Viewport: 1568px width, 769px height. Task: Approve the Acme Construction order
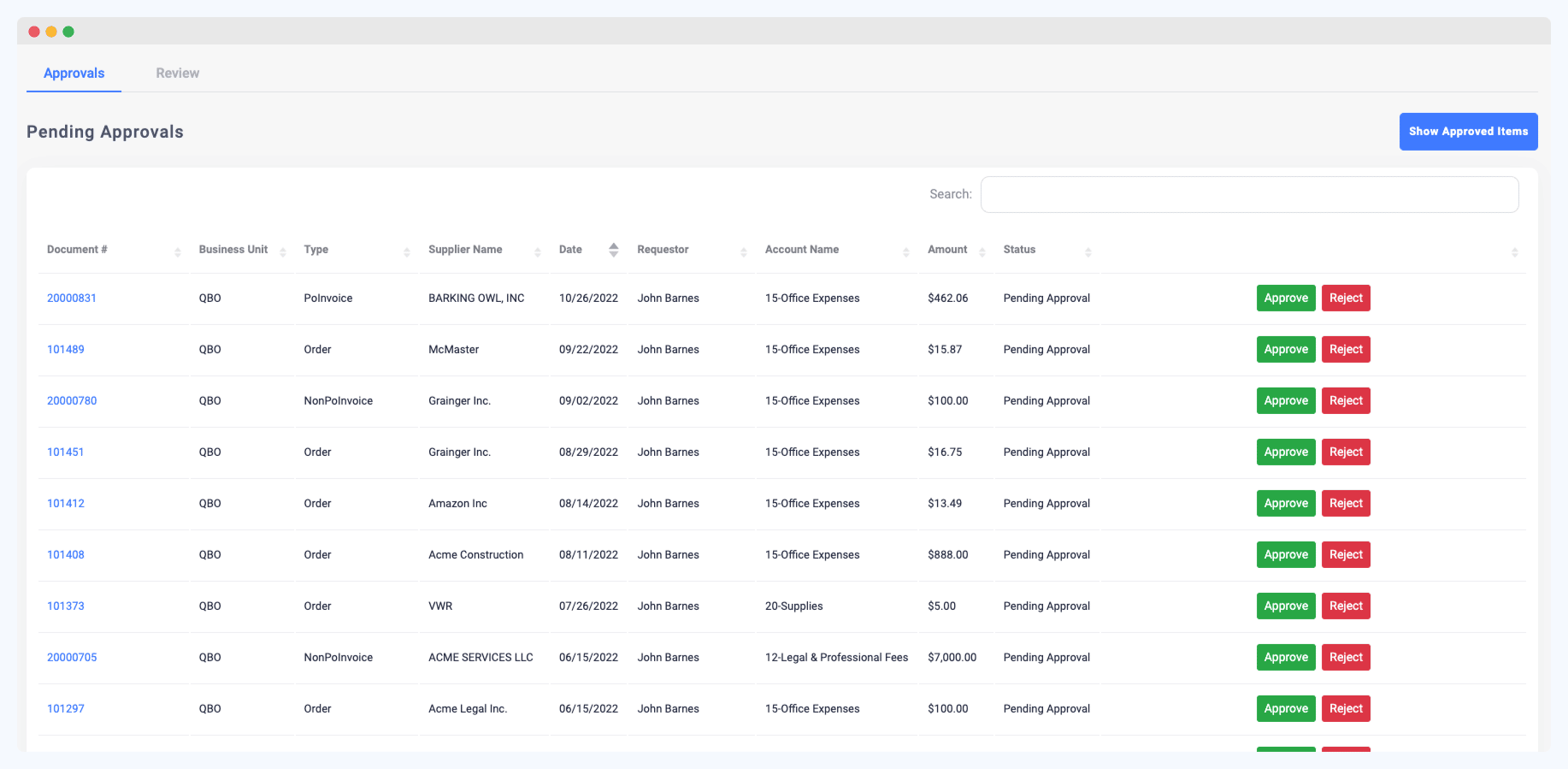pyautogui.click(x=1286, y=555)
